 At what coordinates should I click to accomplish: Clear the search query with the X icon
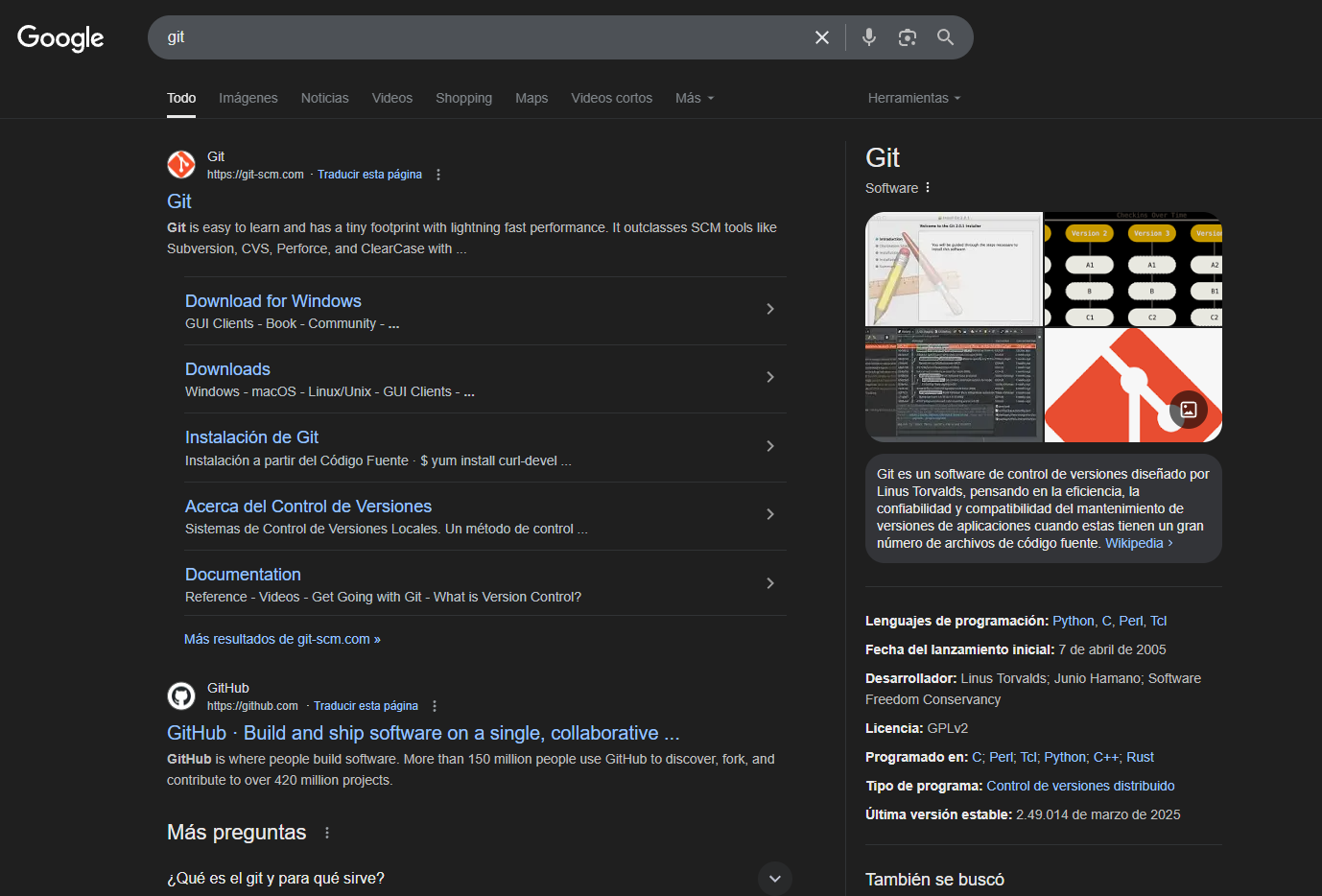click(822, 36)
